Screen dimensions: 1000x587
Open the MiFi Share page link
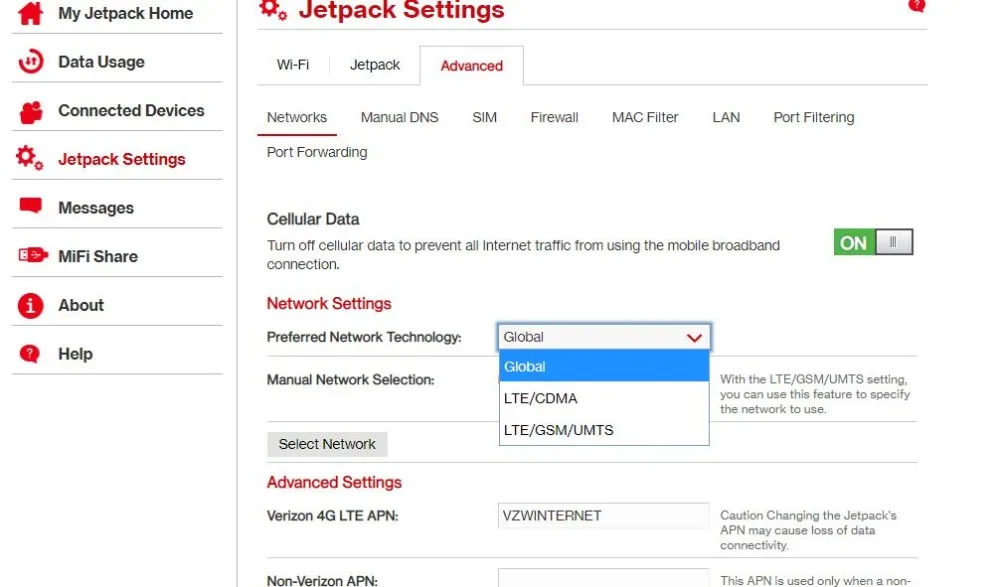(98, 256)
